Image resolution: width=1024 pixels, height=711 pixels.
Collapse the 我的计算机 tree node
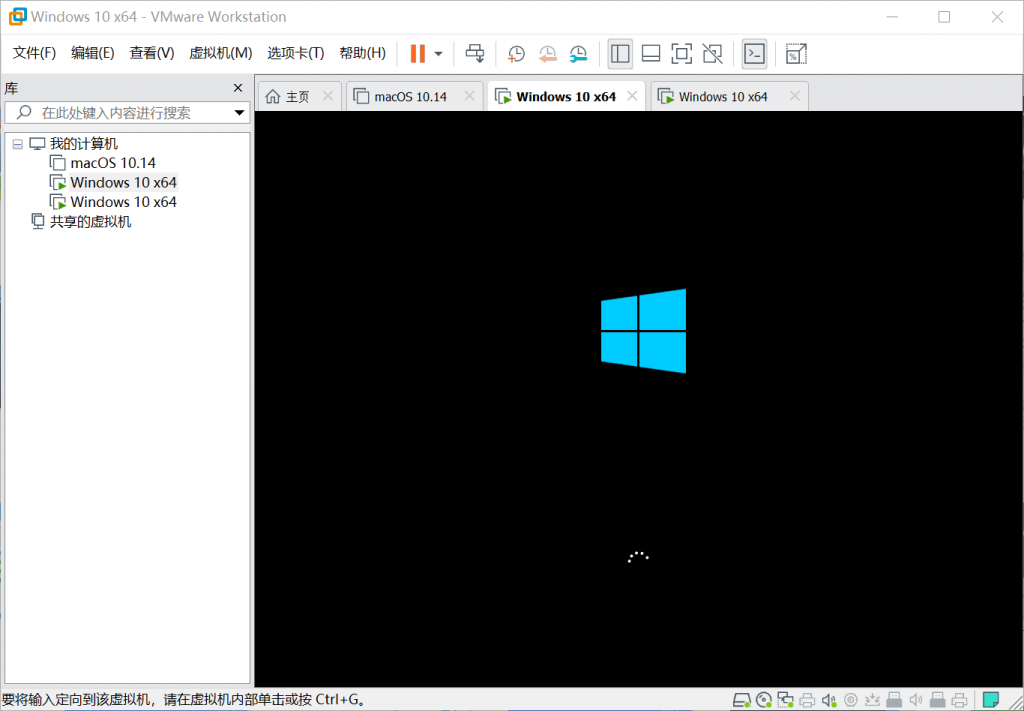(17, 144)
